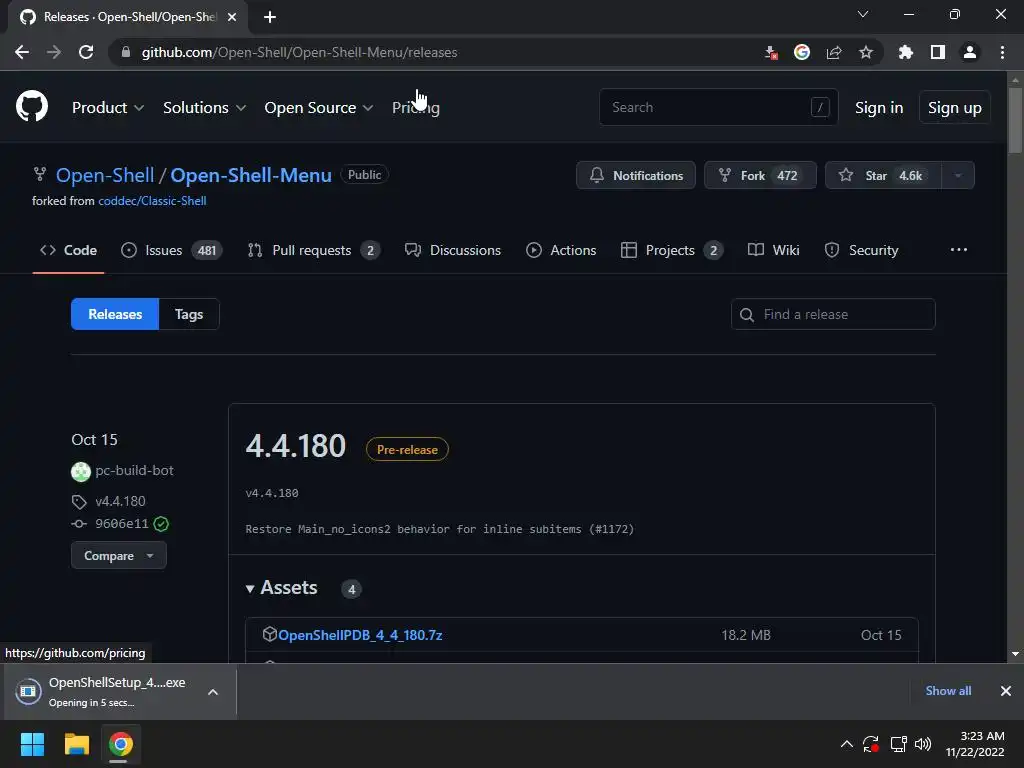Expand the Product menu
Screen dimensions: 1024x768
108,107
